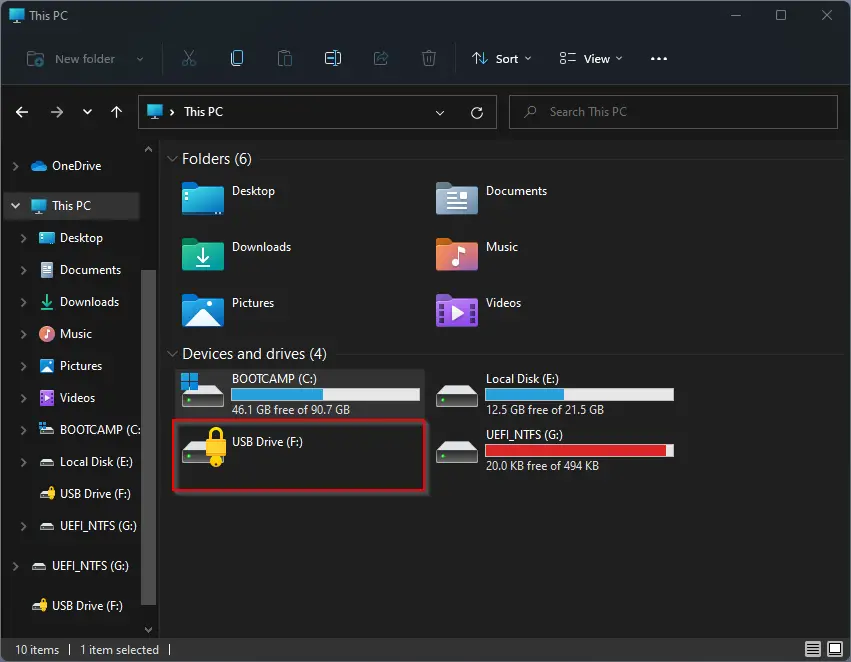Open the See more ellipsis menu
This screenshot has width=851, height=662.
(x=659, y=59)
